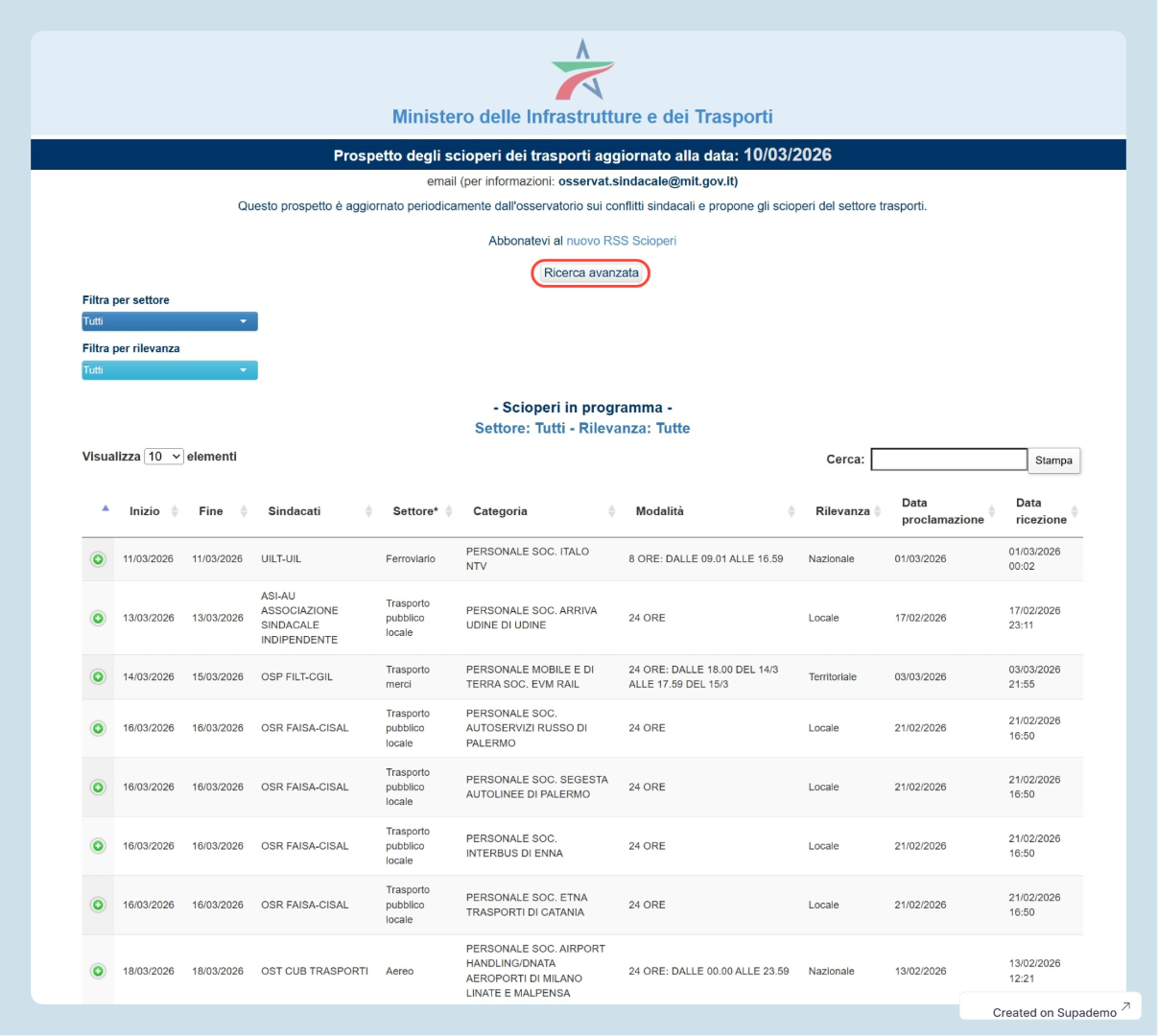1158x1036 pixels.
Task: Click '8 ORE: DALLE 09.01 ALLE 16.59' cell
Action: 706,559
